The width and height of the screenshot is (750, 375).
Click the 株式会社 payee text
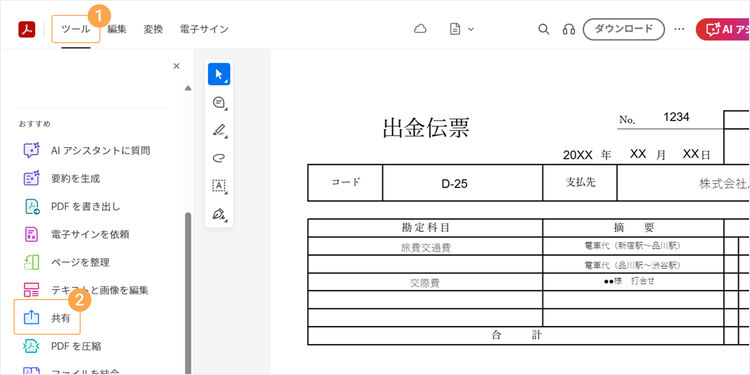pos(724,184)
